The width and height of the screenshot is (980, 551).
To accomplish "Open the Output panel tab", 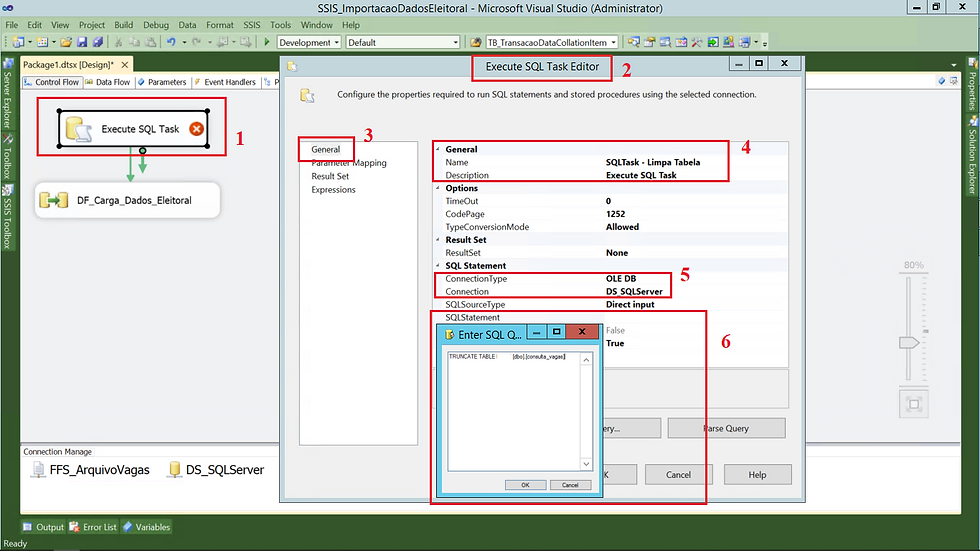I will click(x=43, y=527).
